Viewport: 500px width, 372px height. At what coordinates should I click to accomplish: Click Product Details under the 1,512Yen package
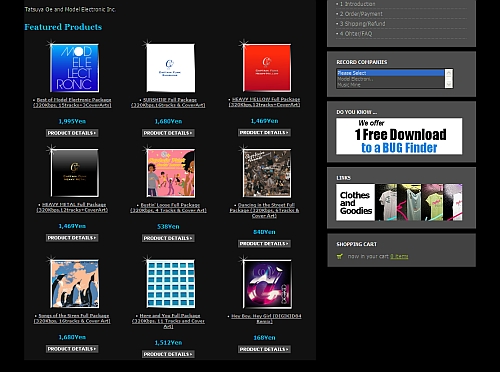[x=168, y=354]
